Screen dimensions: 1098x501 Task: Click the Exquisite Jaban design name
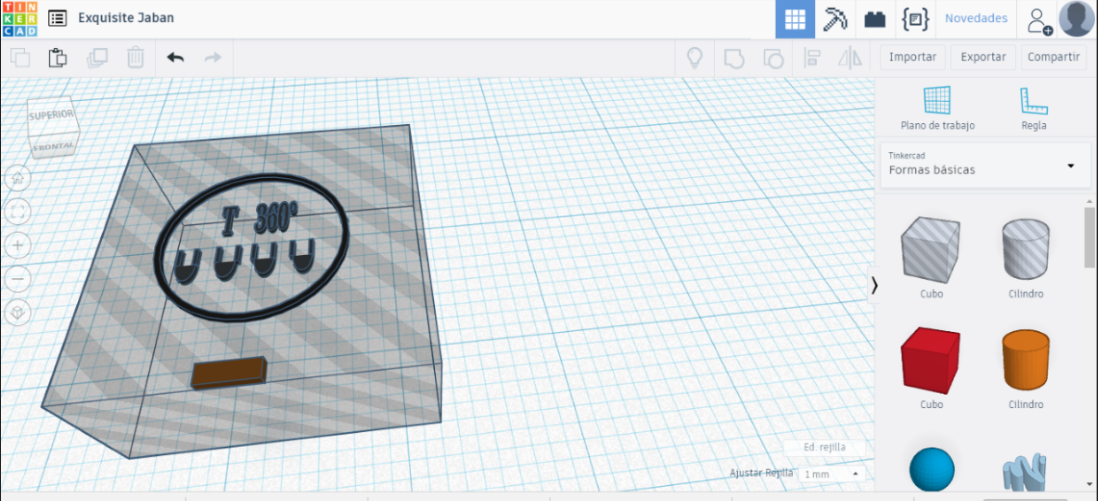[126, 18]
